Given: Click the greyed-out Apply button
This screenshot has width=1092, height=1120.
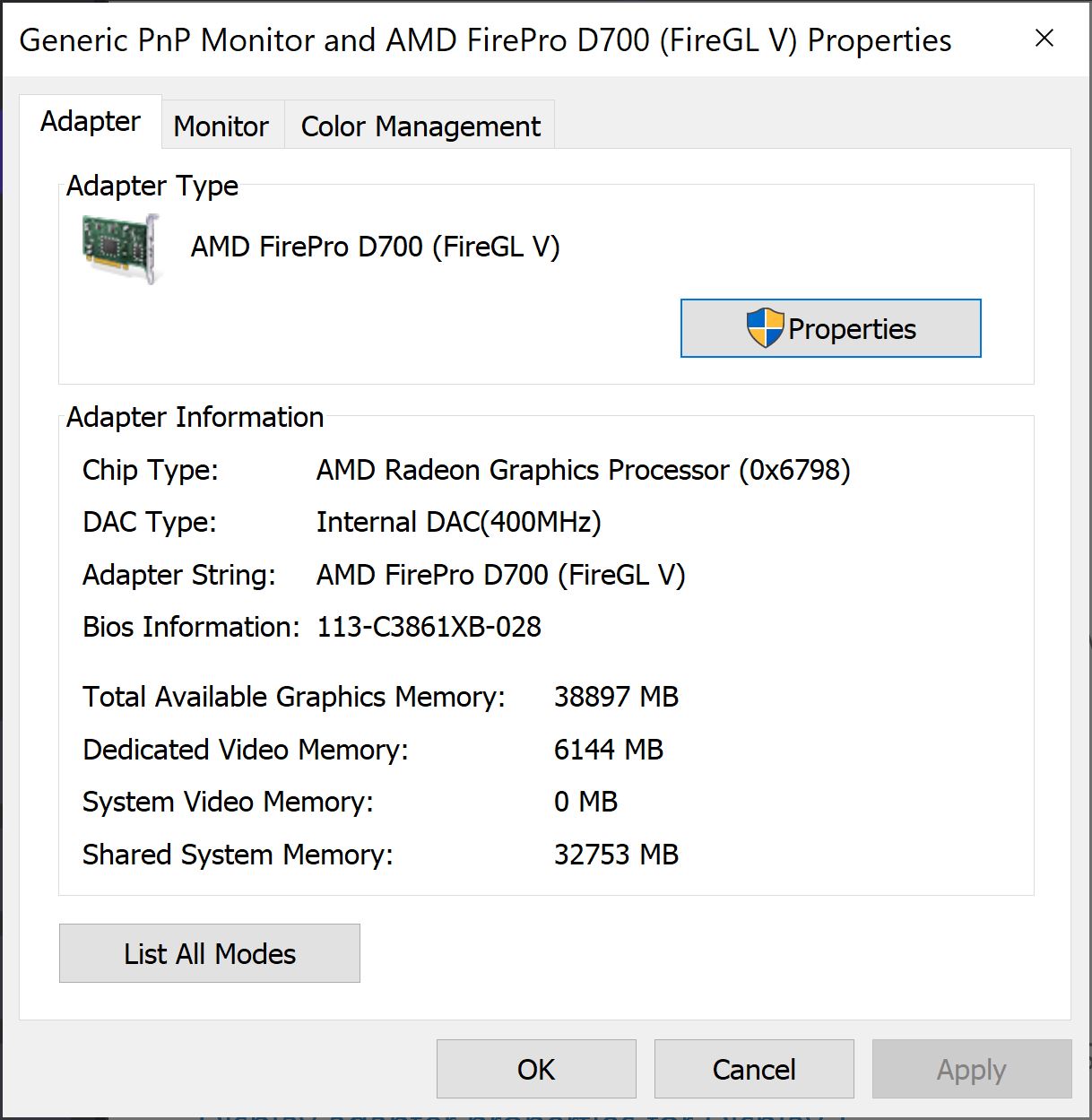Looking at the screenshot, I should (972, 1069).
